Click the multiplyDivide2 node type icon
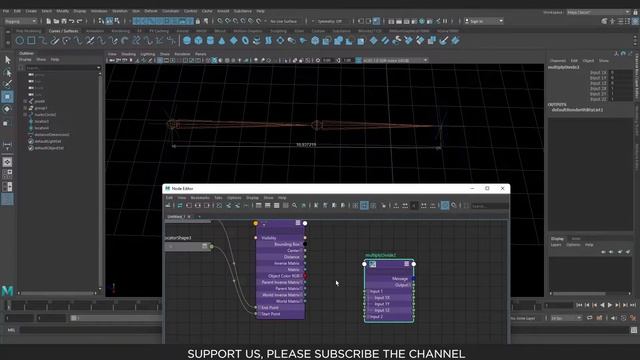 tap(373, 264)
